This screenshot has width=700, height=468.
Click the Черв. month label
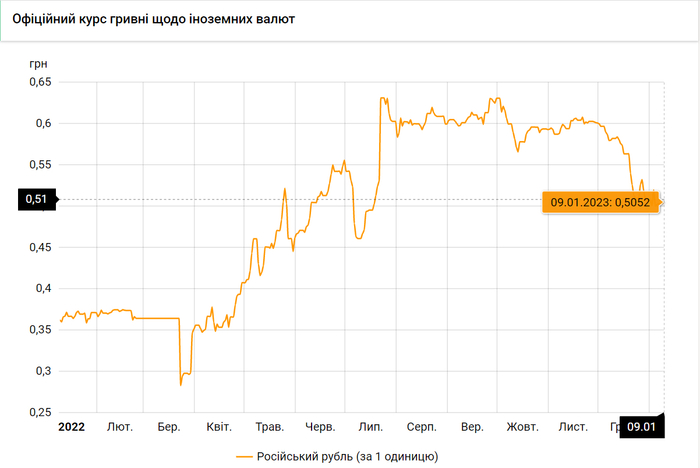pos(320,427)
